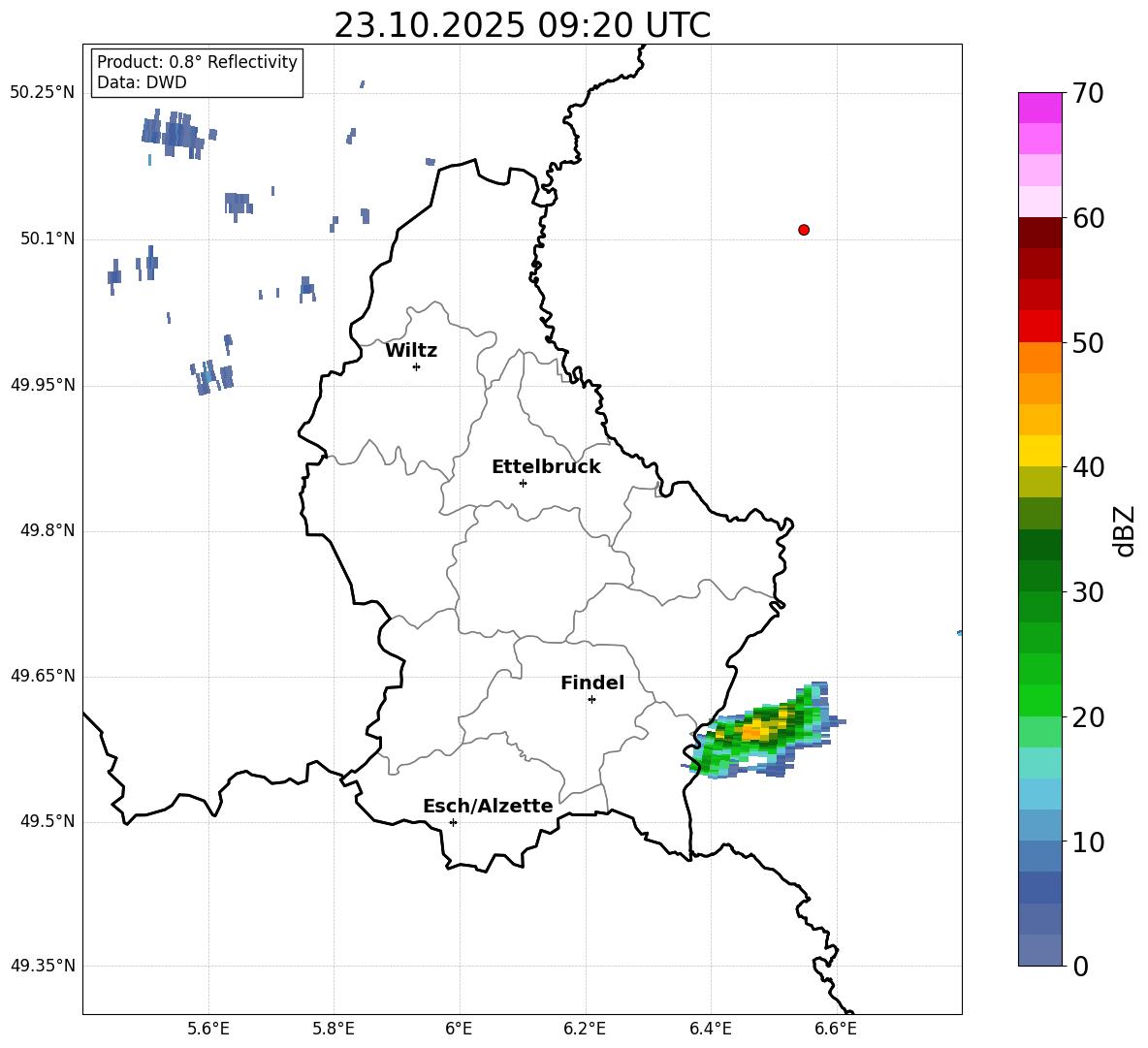Screen dimensions: 1148x1048
Task: Click the bright red swatch just above the 50 tick
Action: [x=1039, y=327]
